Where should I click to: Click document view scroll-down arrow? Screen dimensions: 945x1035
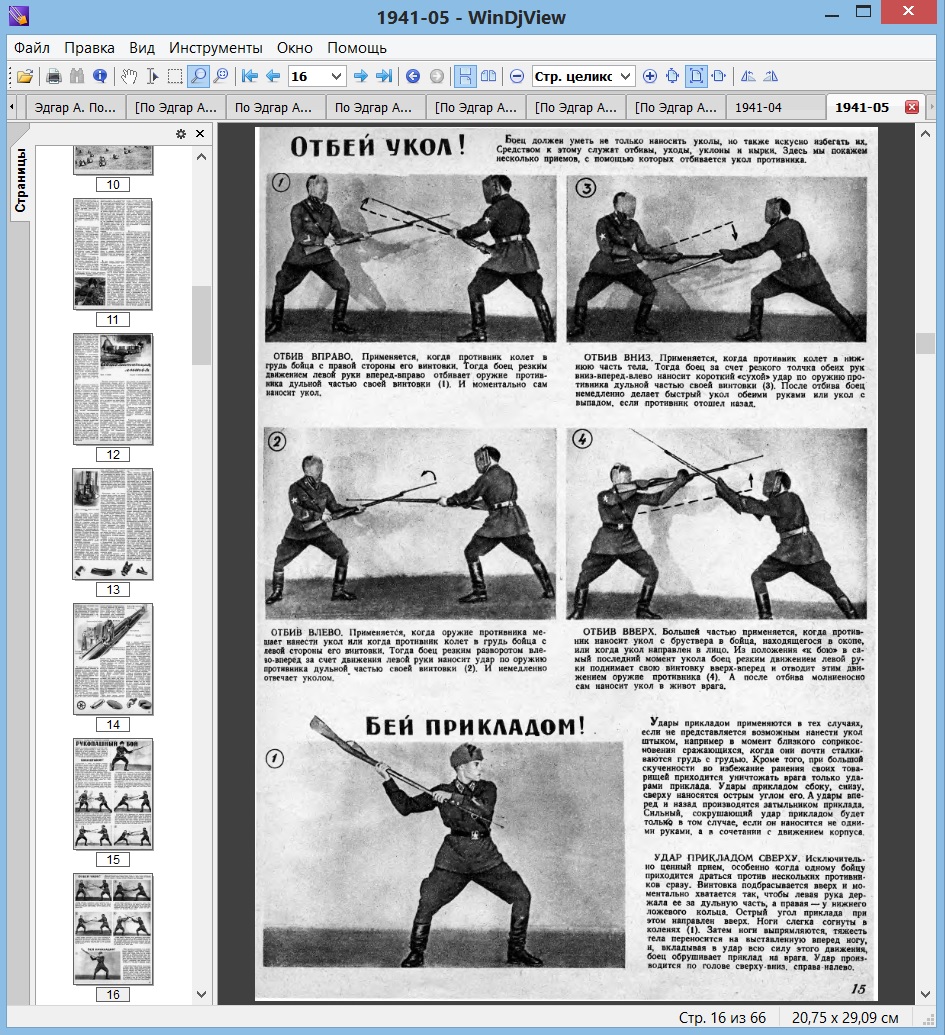pyautogui.click(x=925, y=994)
